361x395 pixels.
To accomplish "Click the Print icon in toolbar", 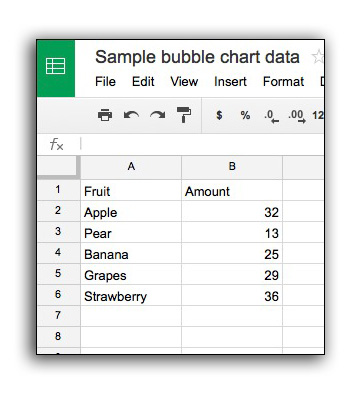I will [105, 115].
